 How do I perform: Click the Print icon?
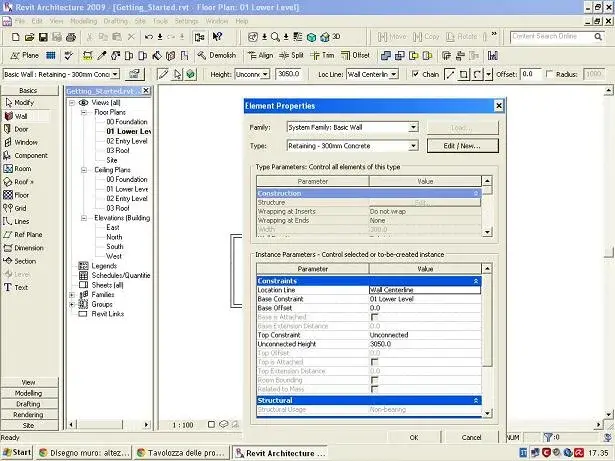tap(71, 37)
